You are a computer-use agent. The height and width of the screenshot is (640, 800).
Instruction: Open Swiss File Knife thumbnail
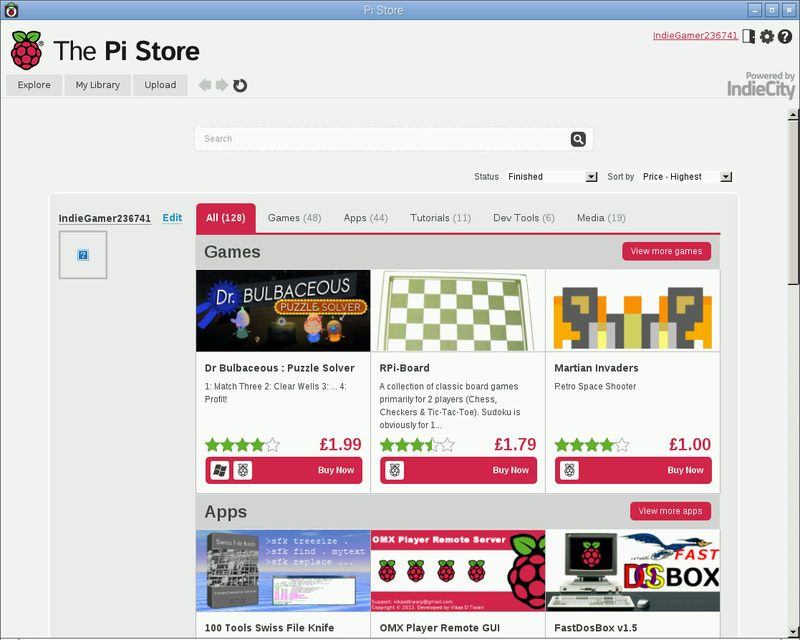click(x=283, y=571)
